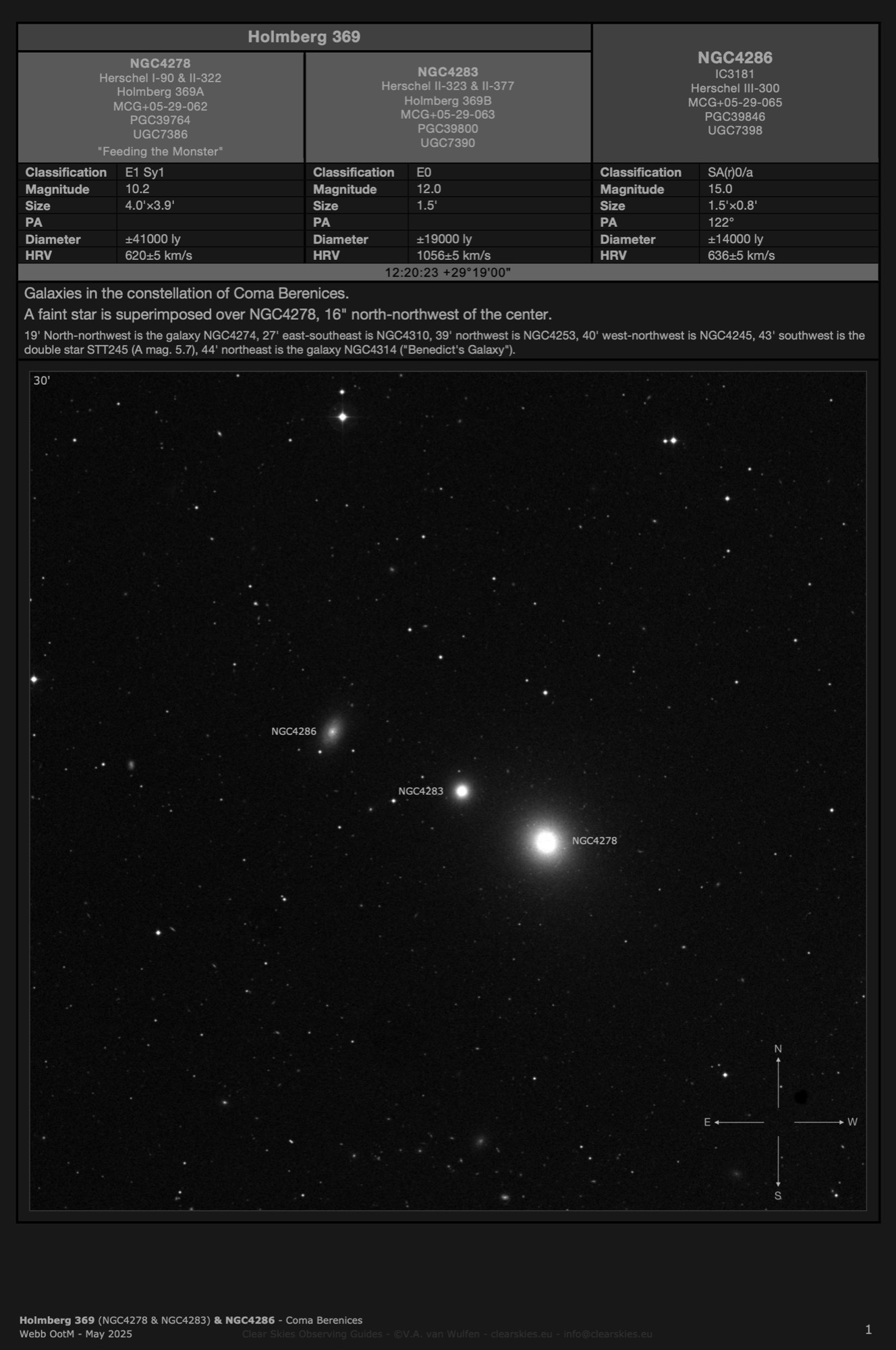The image size is (896, 1350).
Task: Click the W compass direction label
Action: (x=852, y=1122)
